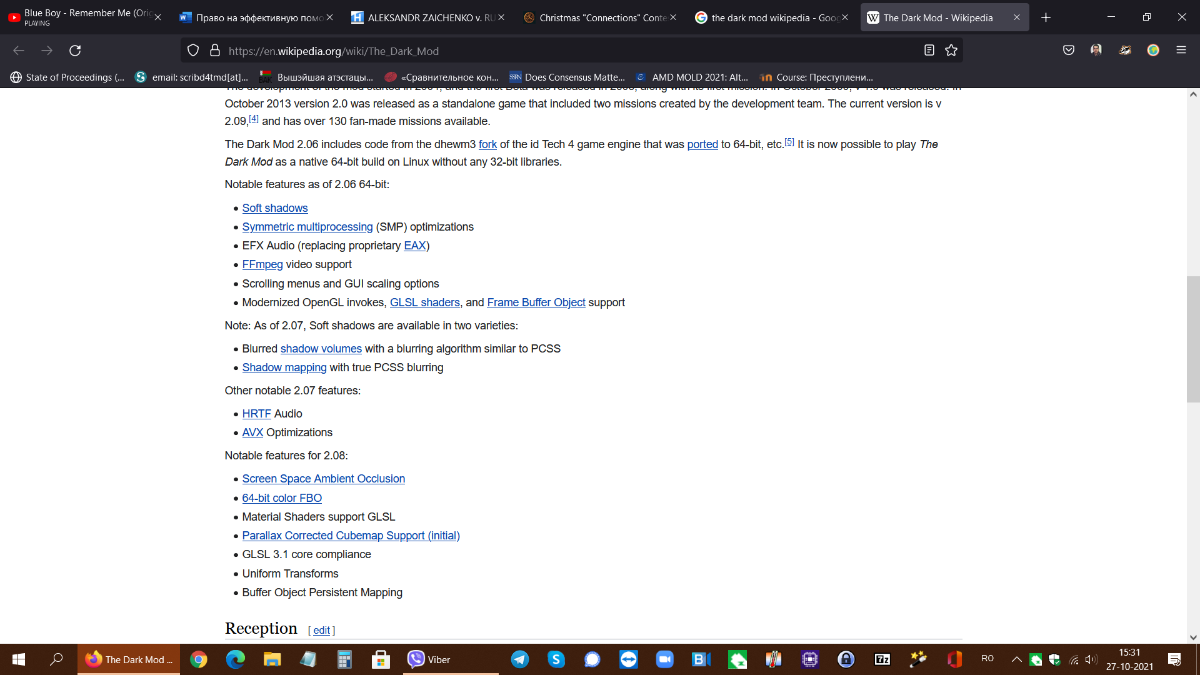Switch to Christmas Connections tab
This screenshot has width=1200, height=675.
coord(600,17)
